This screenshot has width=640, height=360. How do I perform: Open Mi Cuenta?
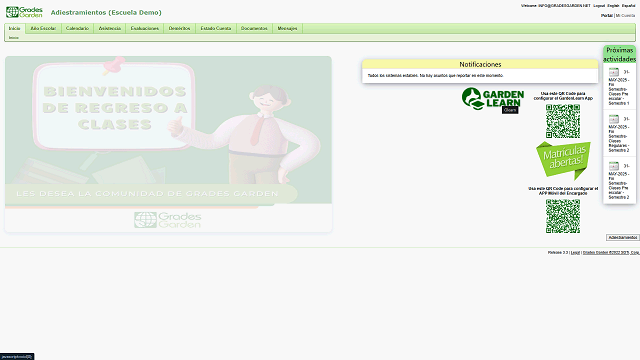tap(625, 16)
